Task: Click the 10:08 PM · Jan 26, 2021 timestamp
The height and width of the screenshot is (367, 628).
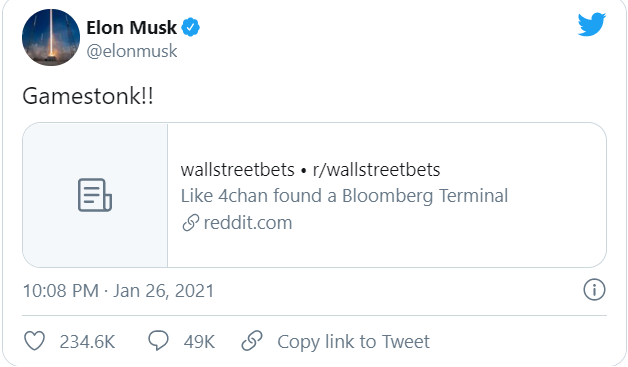Action: click(119, 290)
